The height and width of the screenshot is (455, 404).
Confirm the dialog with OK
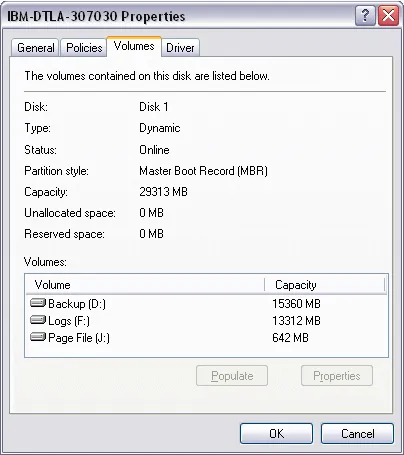pyautogui.click(x=276, y=434)
